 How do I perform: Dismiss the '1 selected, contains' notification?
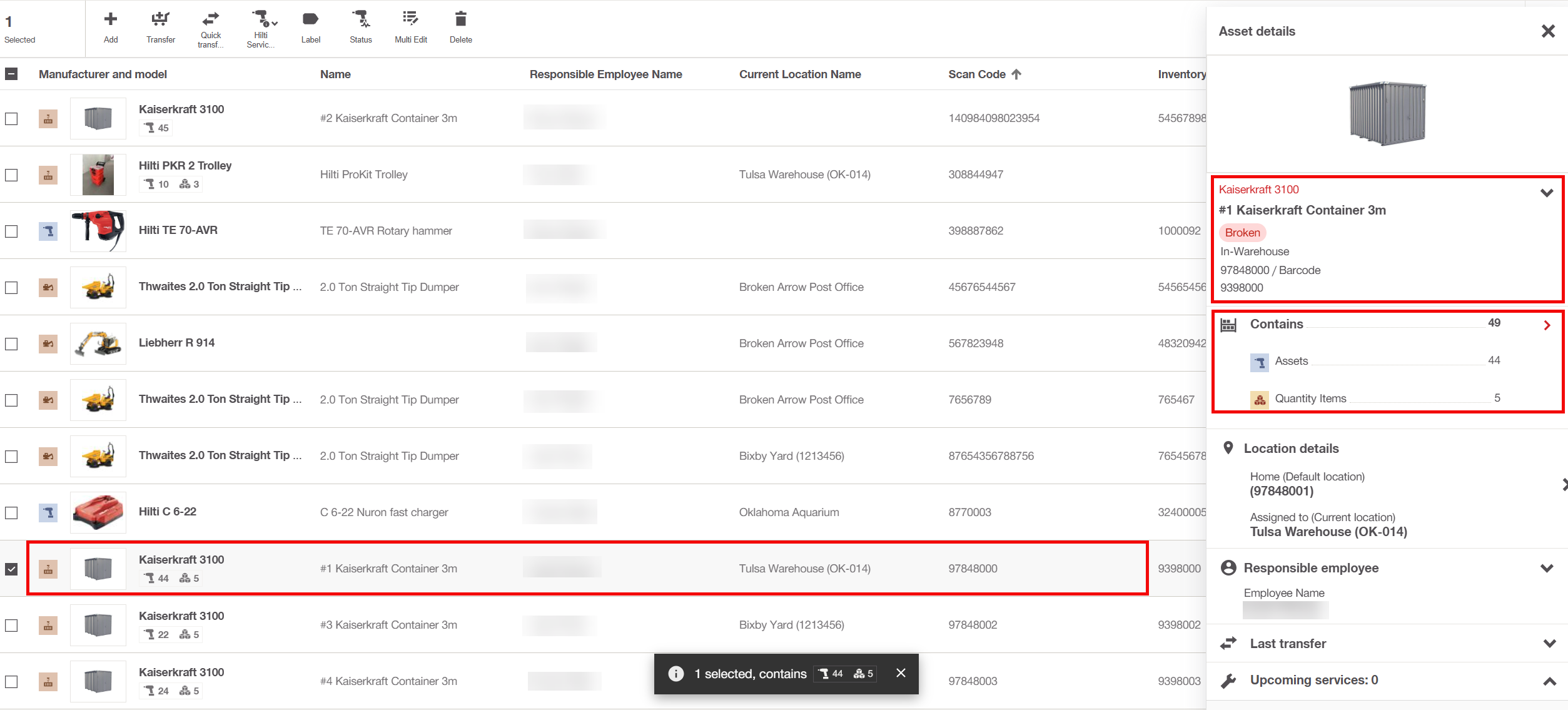[x=901, y=673]
